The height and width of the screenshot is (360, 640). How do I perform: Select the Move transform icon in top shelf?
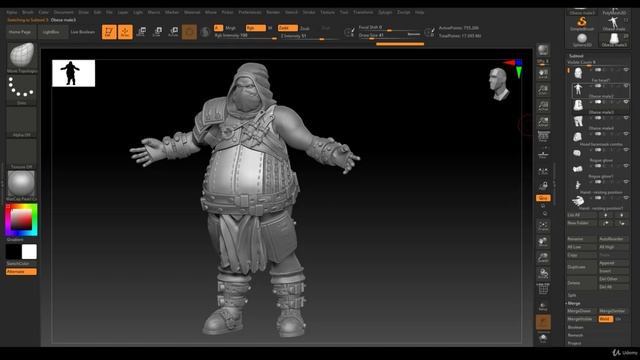click(141, 32)
